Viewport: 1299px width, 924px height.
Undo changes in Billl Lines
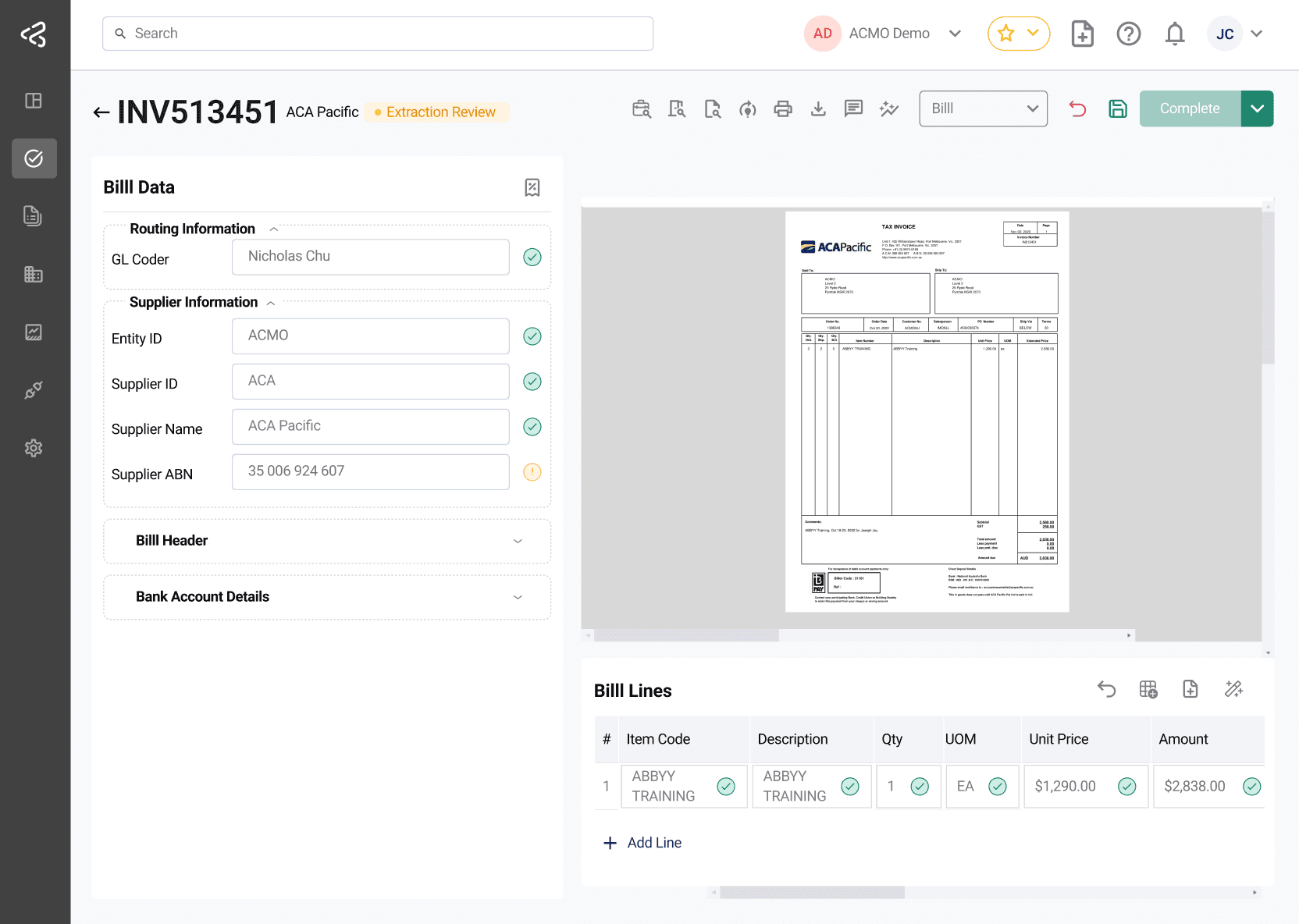[x=1106, y=689]
